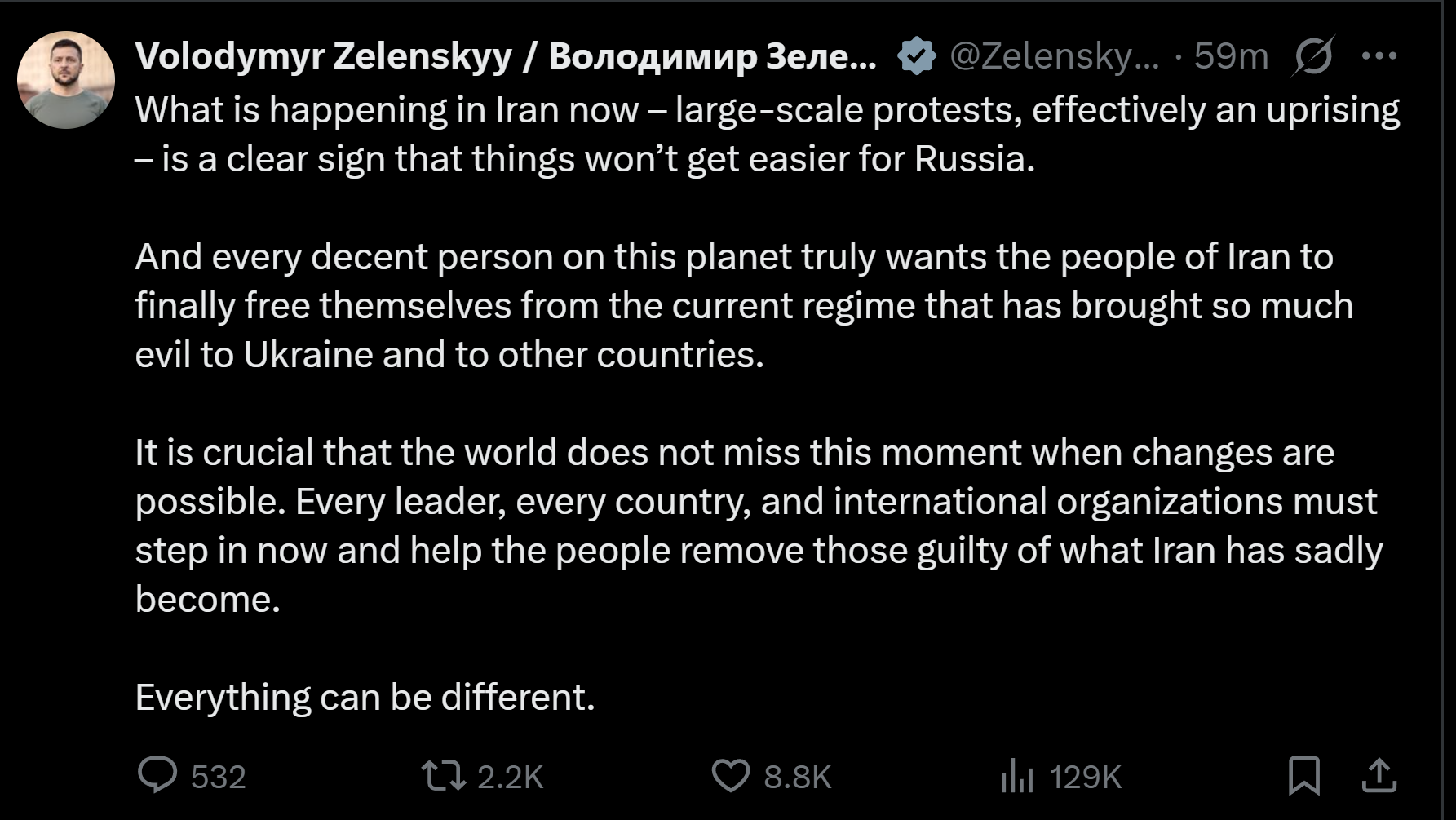Click the reply speech bubble icon

coord(157,775)
